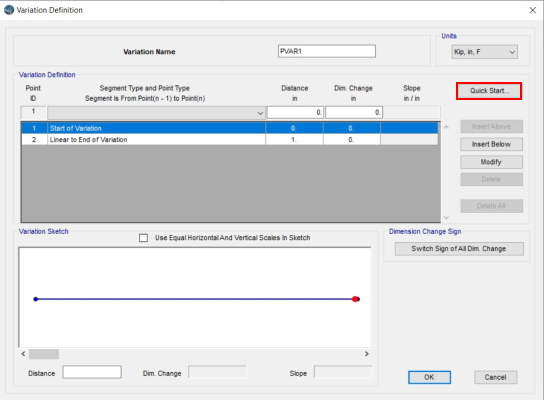Click the Dim. Change value field above table
The image size is (544, 400).
point(354,112)
